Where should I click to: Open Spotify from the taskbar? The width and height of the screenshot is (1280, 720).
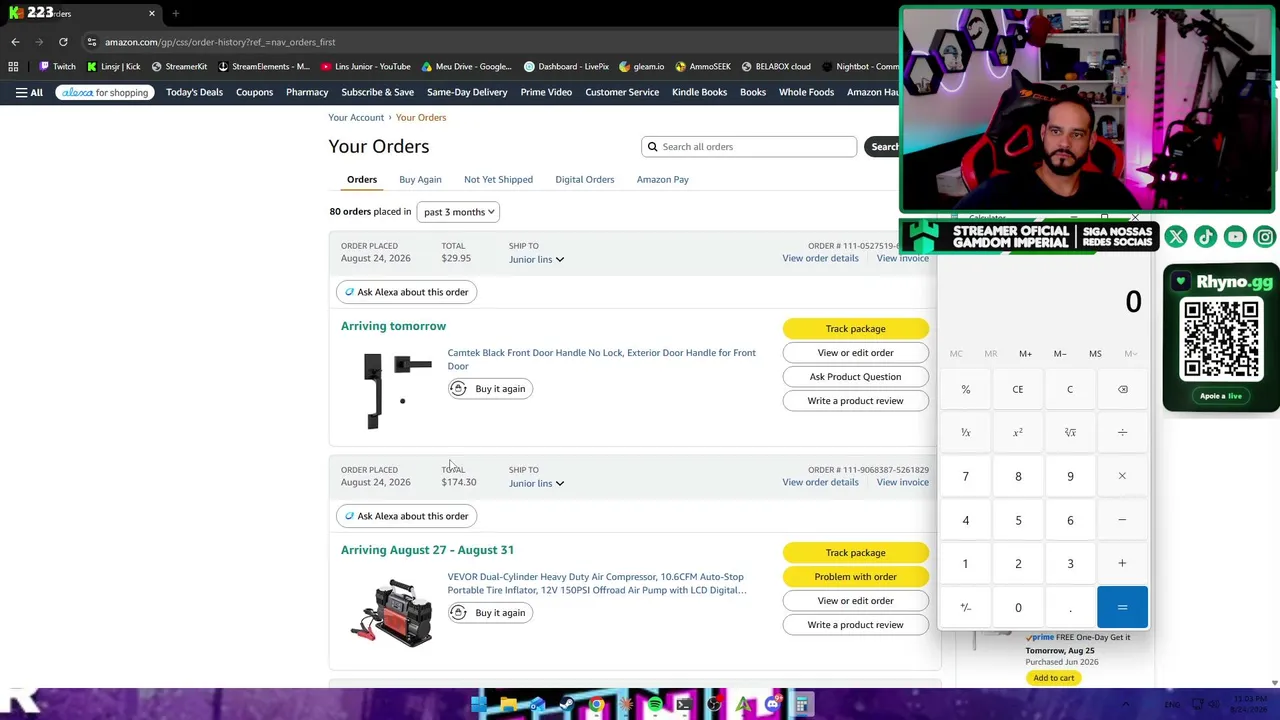[x=655, y=705]
